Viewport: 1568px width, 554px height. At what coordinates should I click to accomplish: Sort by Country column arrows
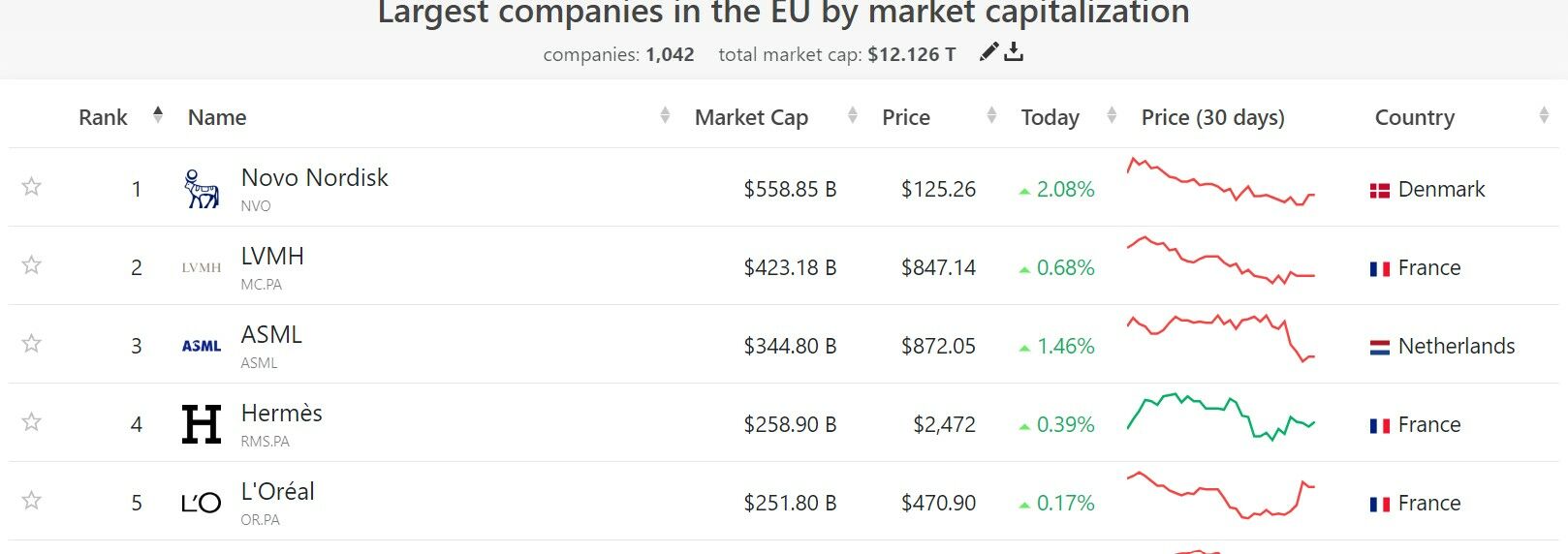(1544, 116)
